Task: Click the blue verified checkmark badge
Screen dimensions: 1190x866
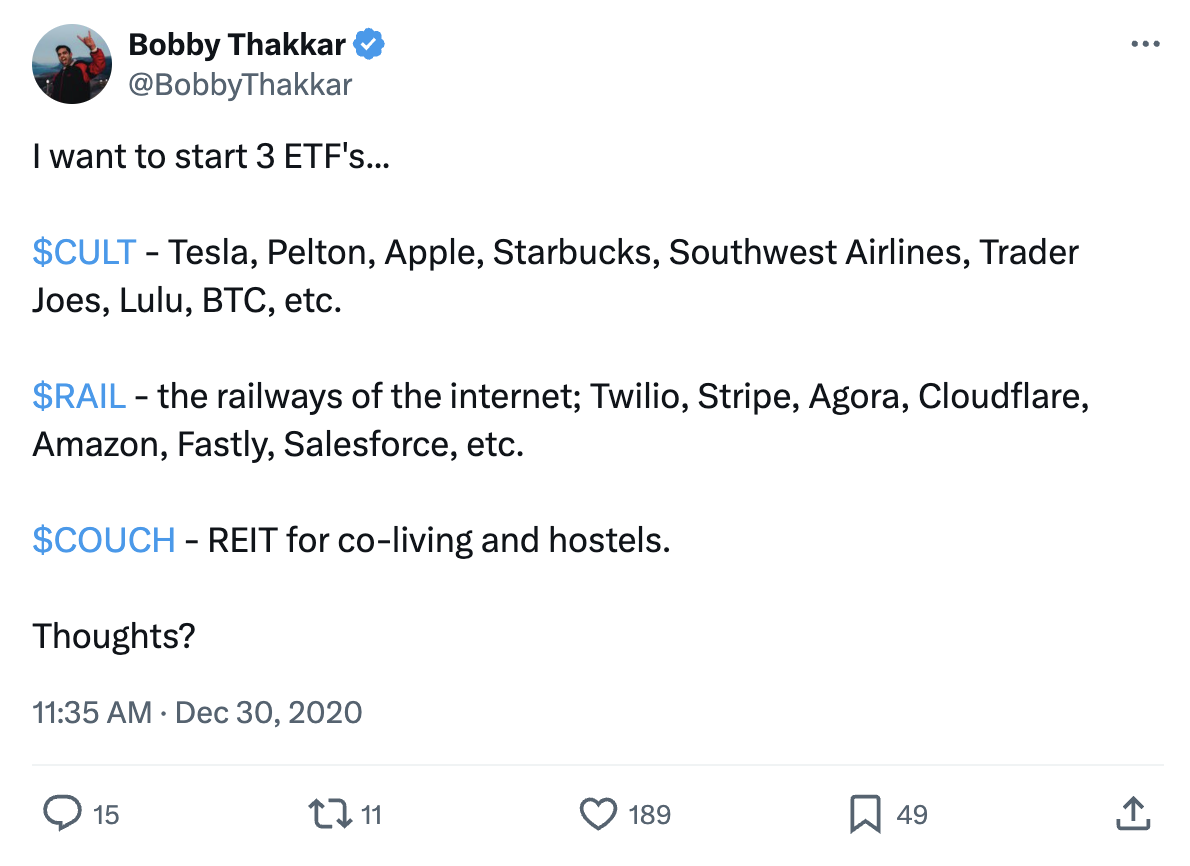Action: [371, 45]
